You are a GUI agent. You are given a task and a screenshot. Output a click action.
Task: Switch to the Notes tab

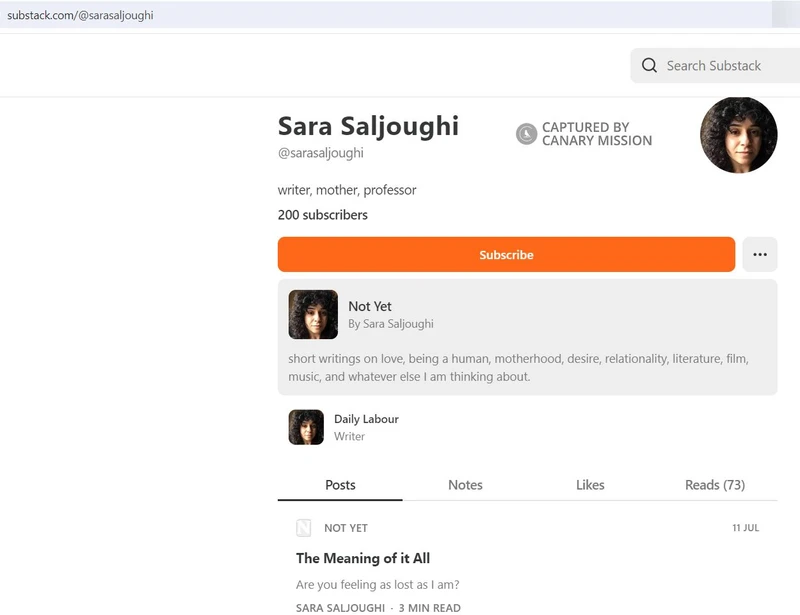coord(465,485)
